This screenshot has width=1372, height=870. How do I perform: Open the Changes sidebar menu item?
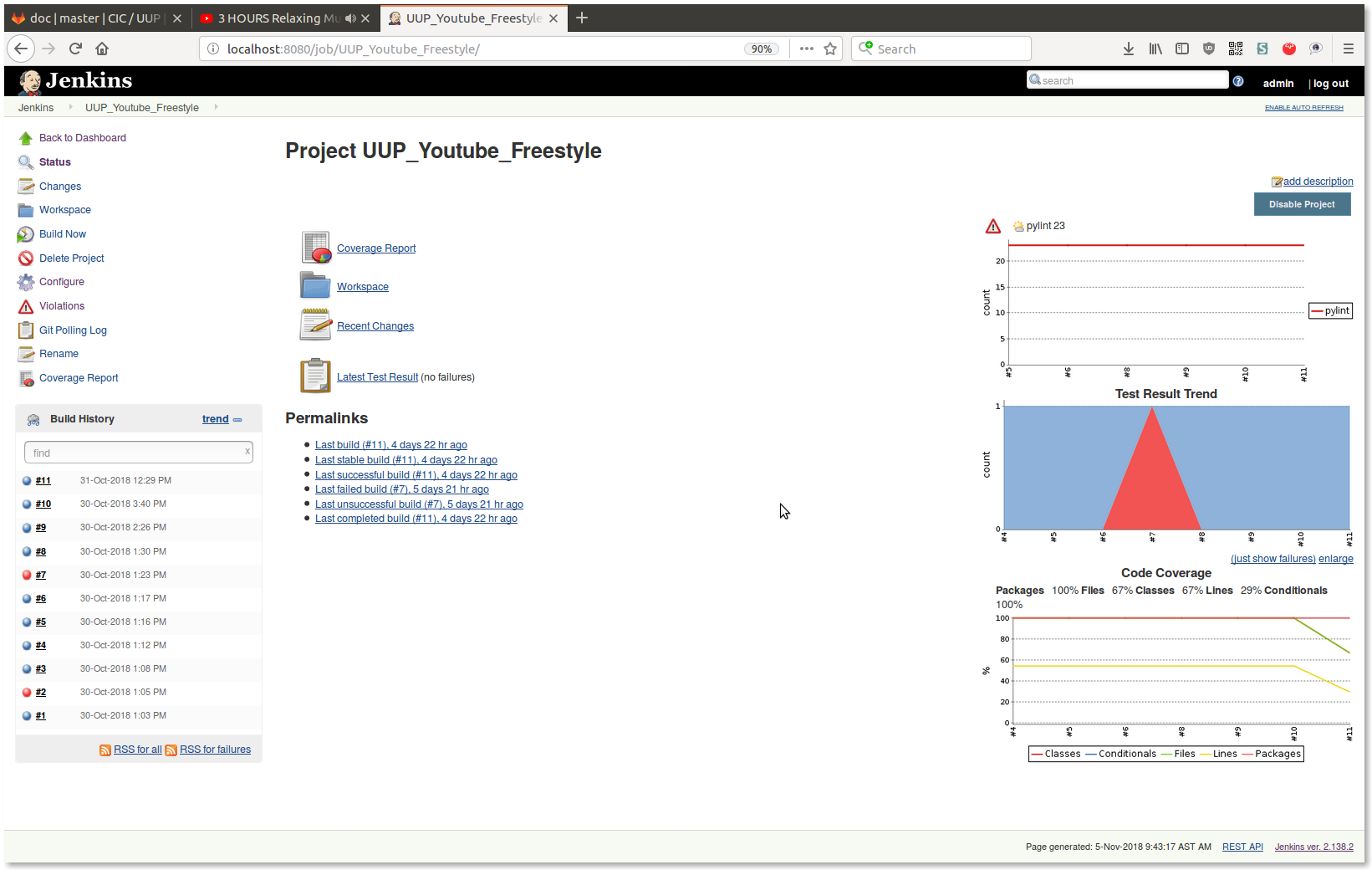[60, 187]
